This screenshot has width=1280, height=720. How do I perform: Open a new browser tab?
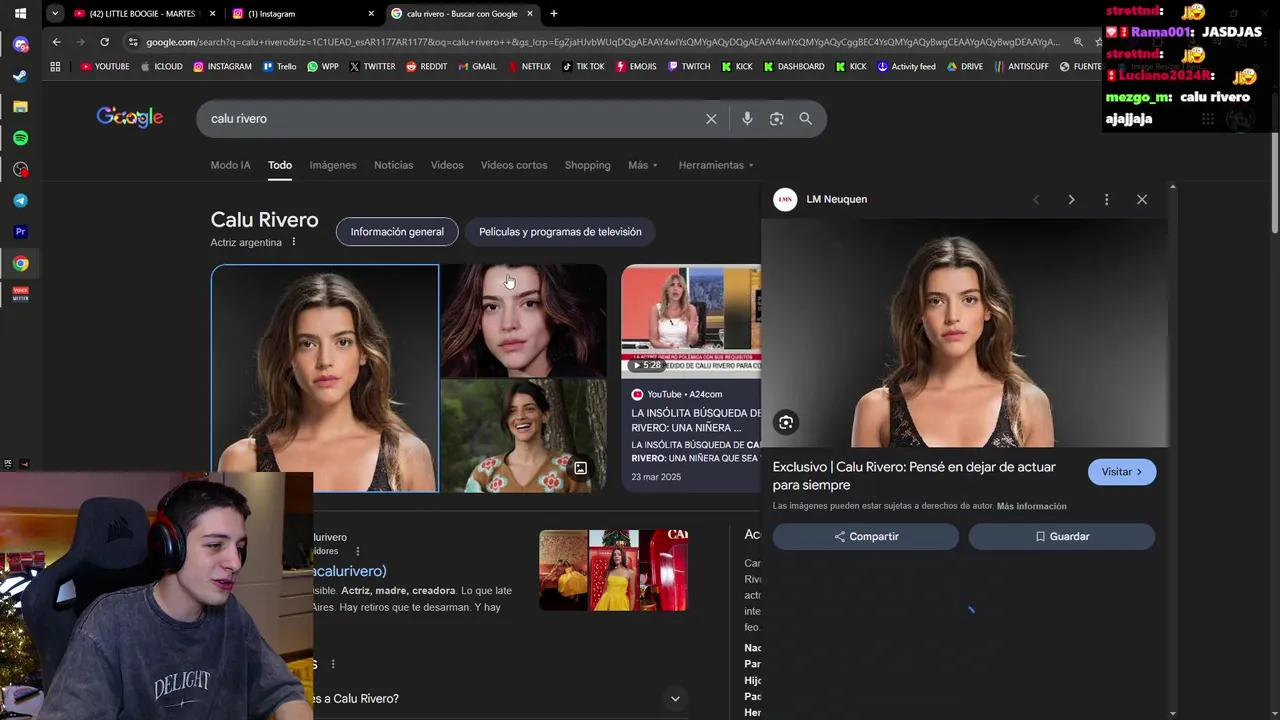[x=553, y=14]
